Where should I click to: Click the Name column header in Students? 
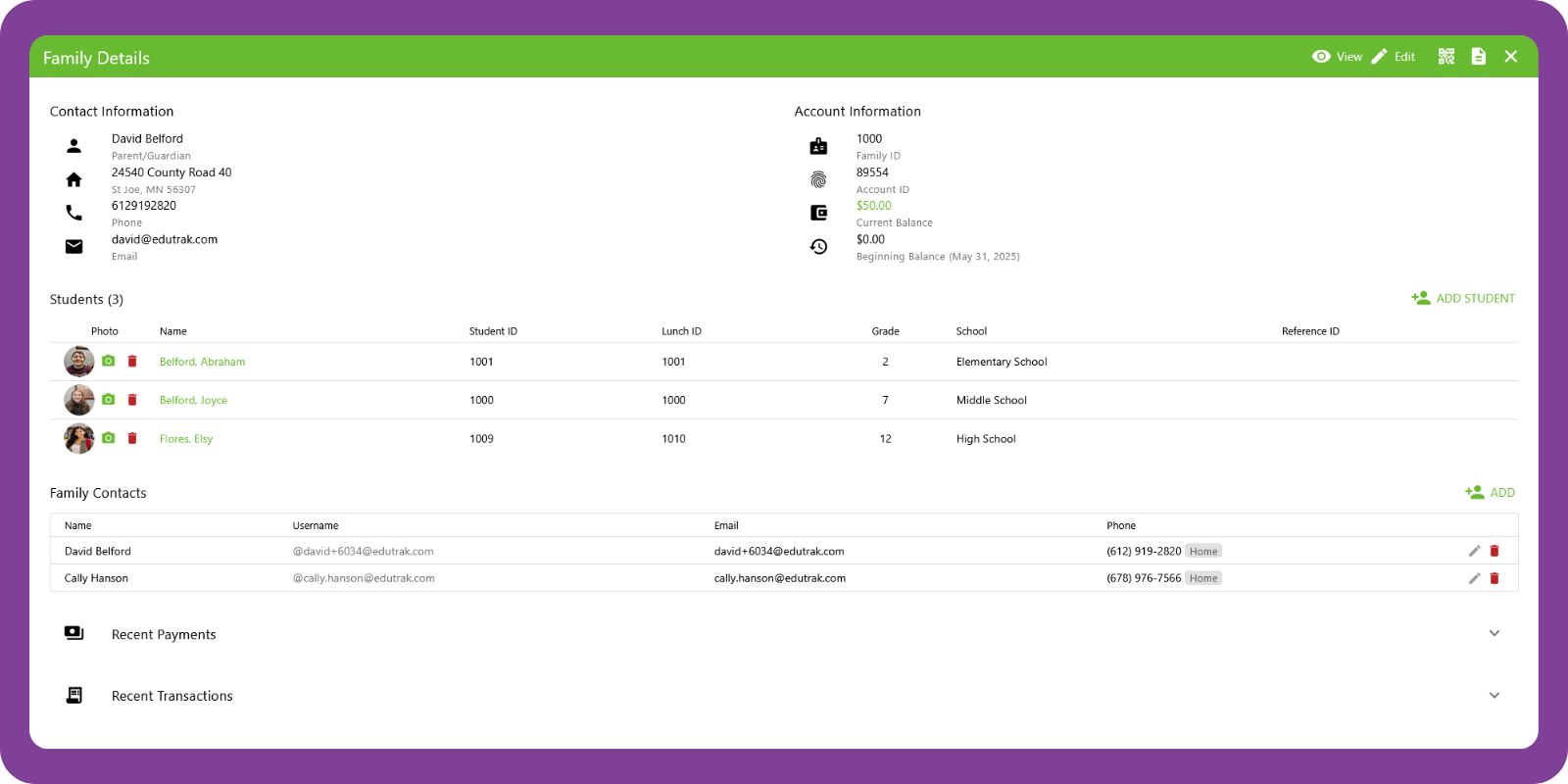click(173, 331)
